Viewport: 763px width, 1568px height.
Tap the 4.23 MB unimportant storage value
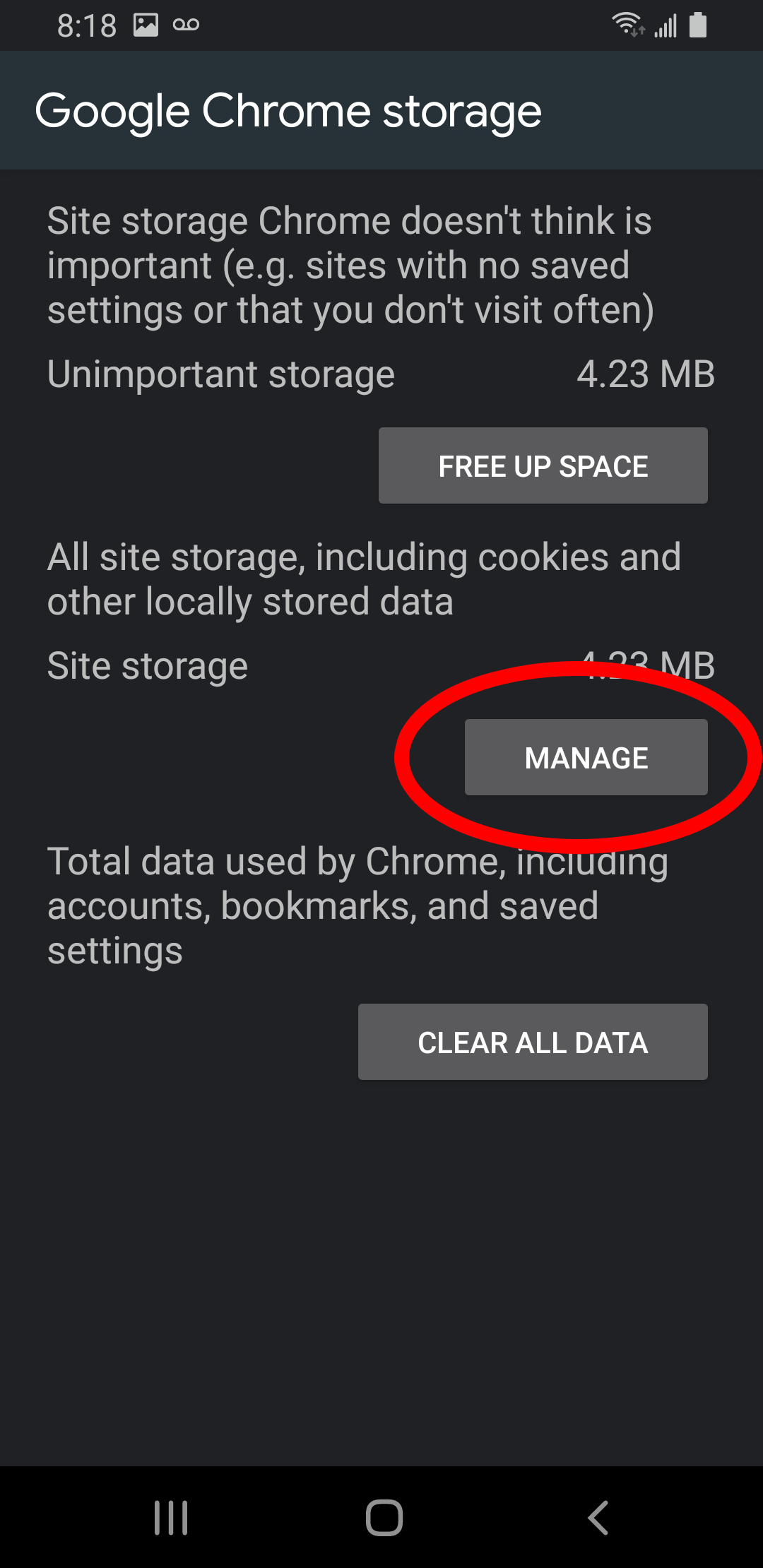coord(646,374)
